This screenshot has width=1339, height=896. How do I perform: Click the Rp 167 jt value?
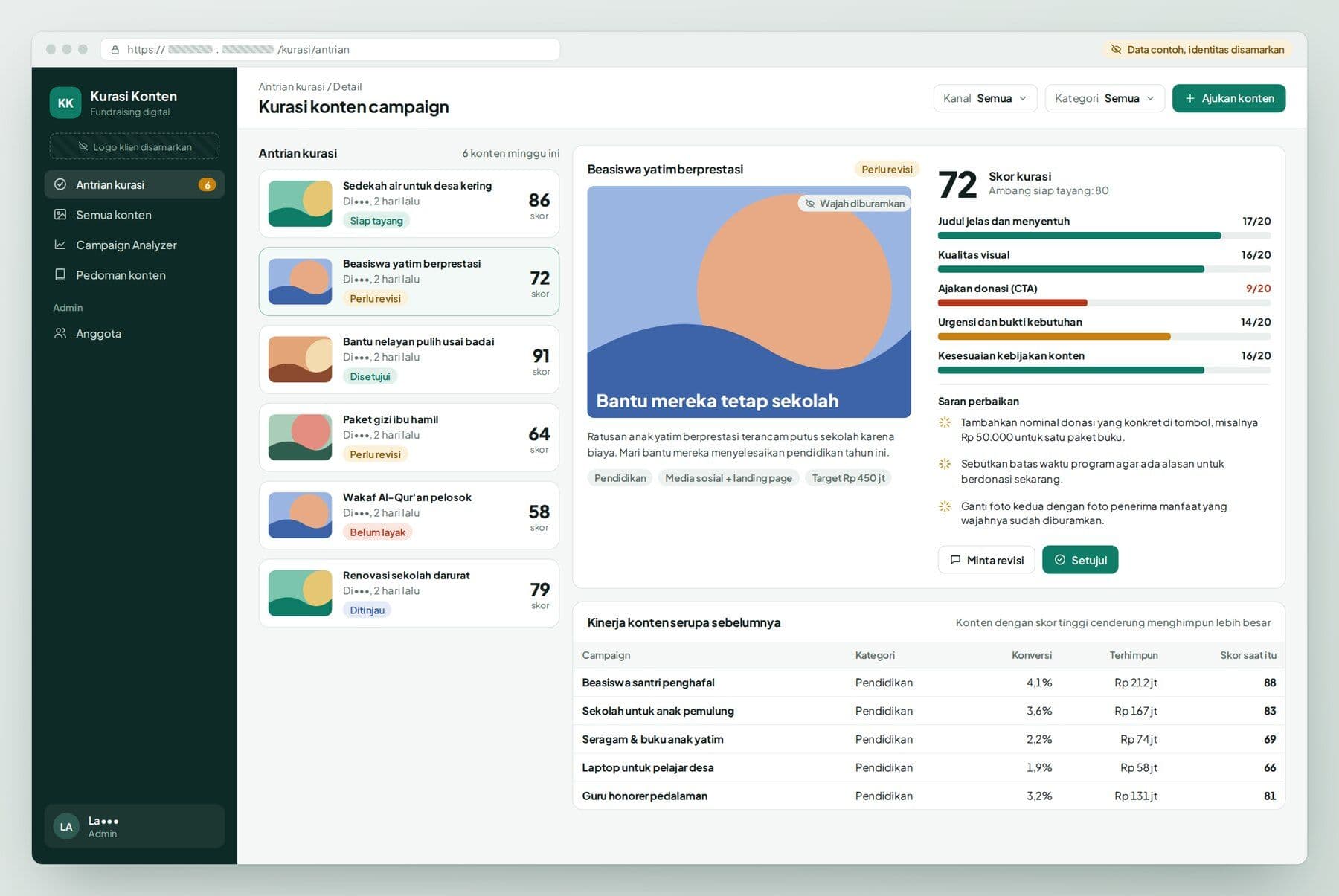pos(1135,711)
